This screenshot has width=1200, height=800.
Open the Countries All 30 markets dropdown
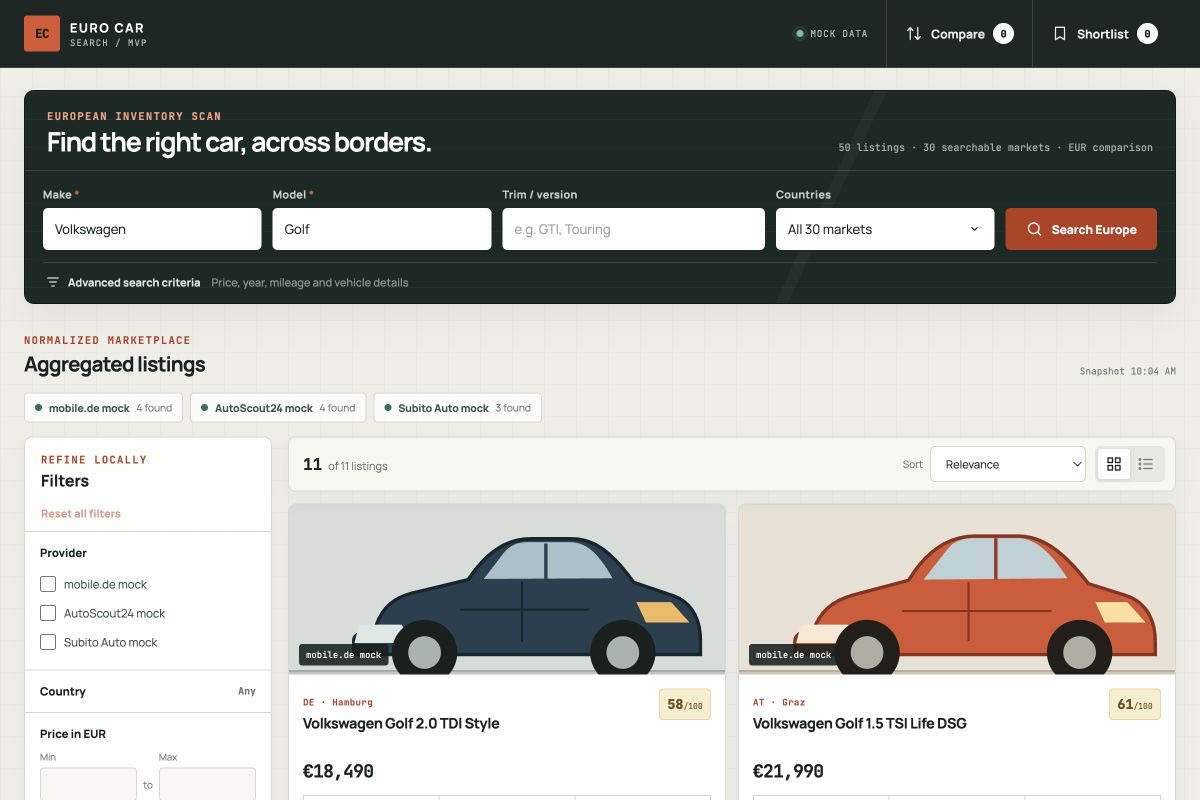[x=885, y=229]
